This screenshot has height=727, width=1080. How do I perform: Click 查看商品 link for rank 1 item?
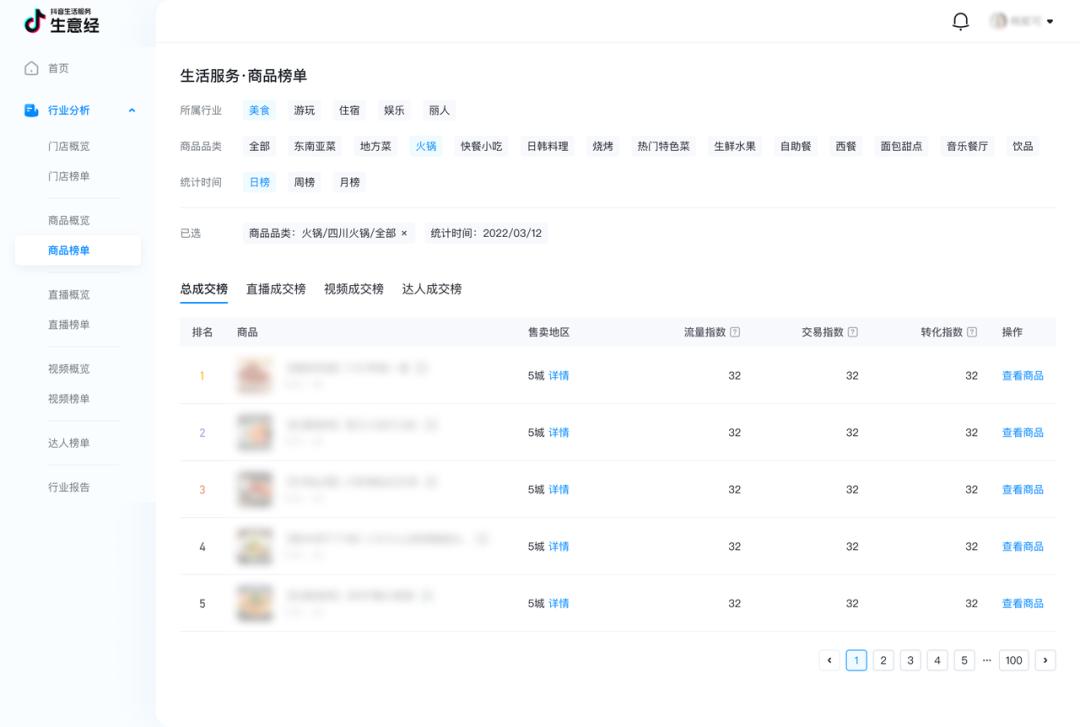tap(1022, 375)
